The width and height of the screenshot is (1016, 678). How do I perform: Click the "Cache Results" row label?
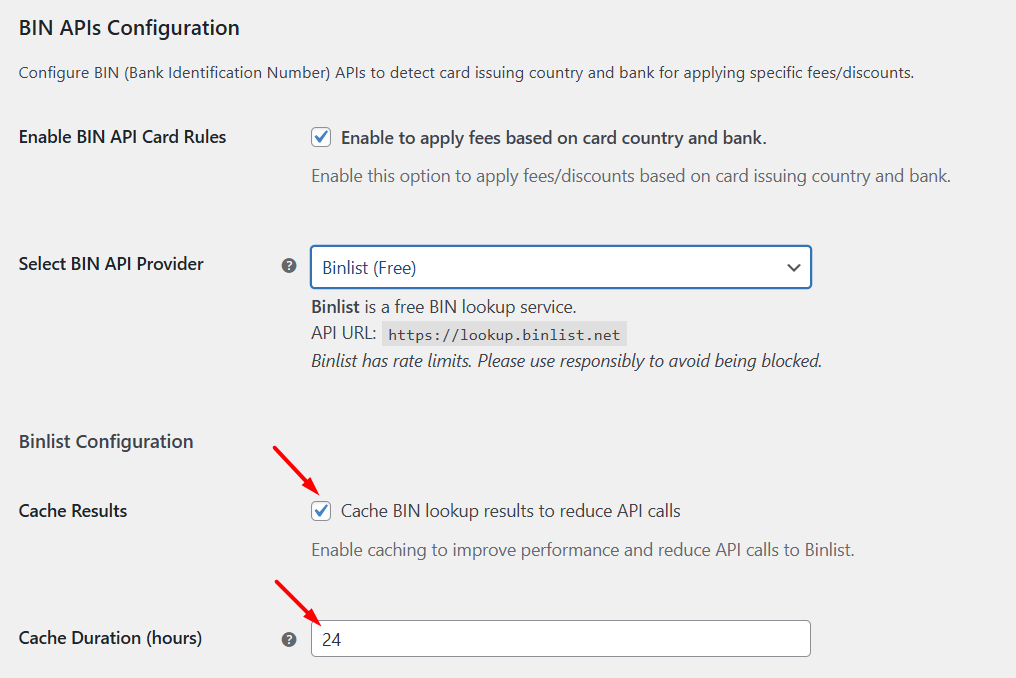click(x=73, y=511)
